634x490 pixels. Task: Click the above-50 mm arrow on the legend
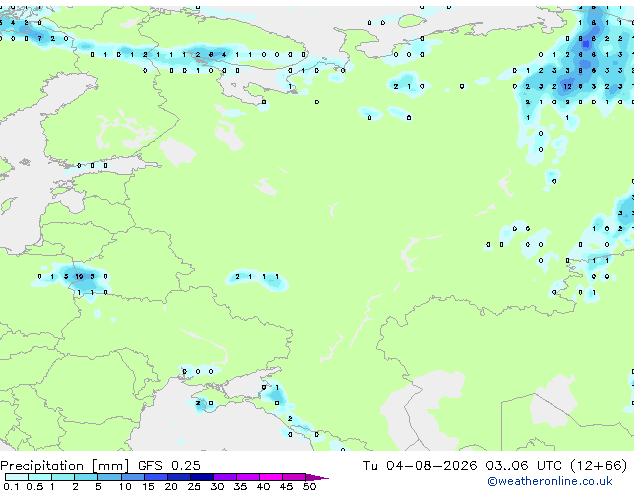(317, 478)
